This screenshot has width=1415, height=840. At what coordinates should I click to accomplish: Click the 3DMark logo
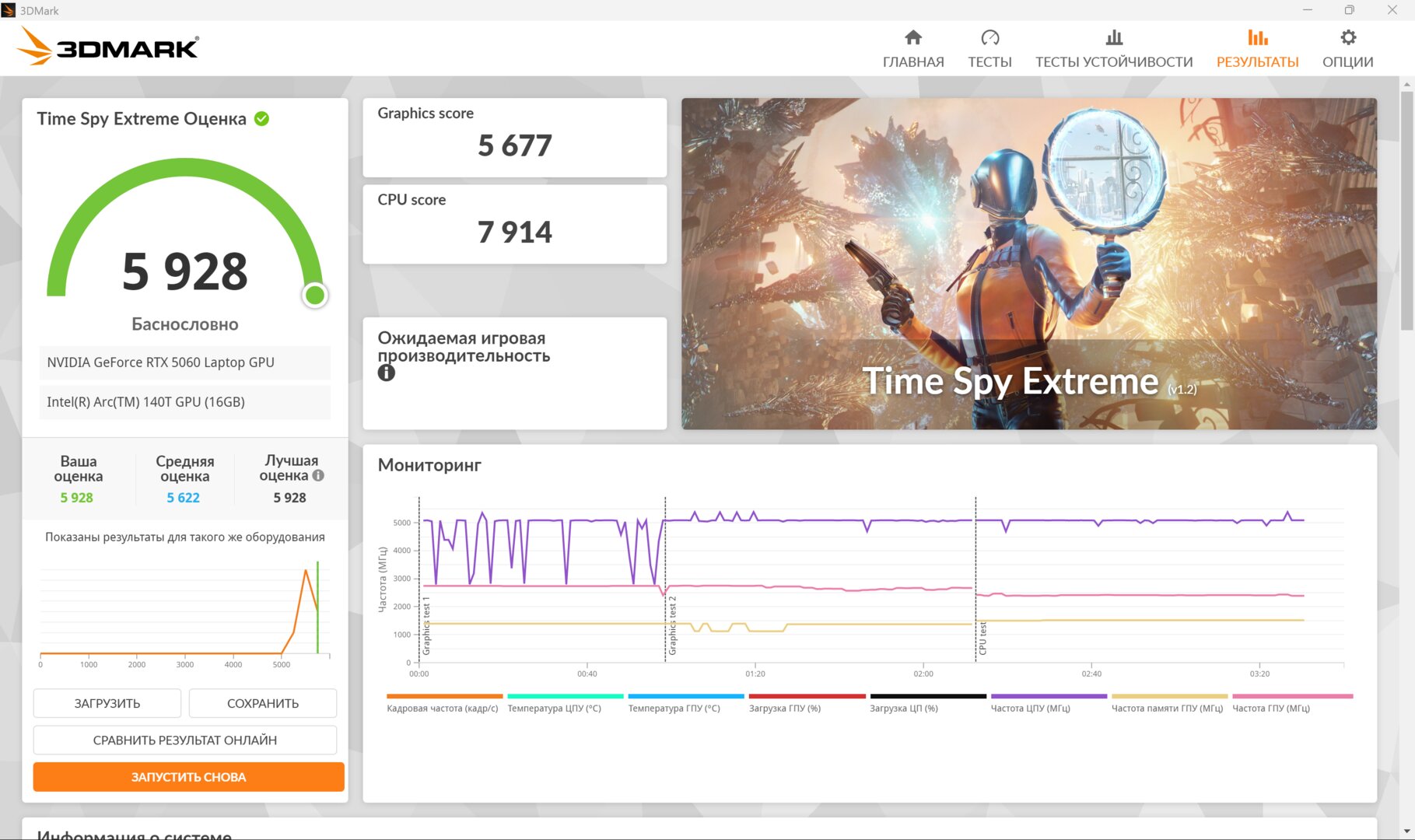(109, 47)
